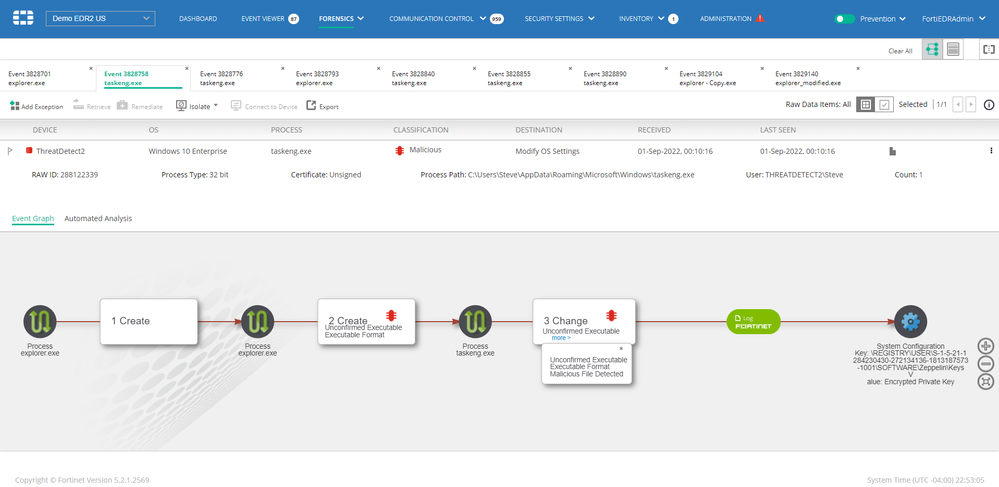Screen dimensions: 999x487
Task: Click Add Exception
Action: tap(37, 106)
